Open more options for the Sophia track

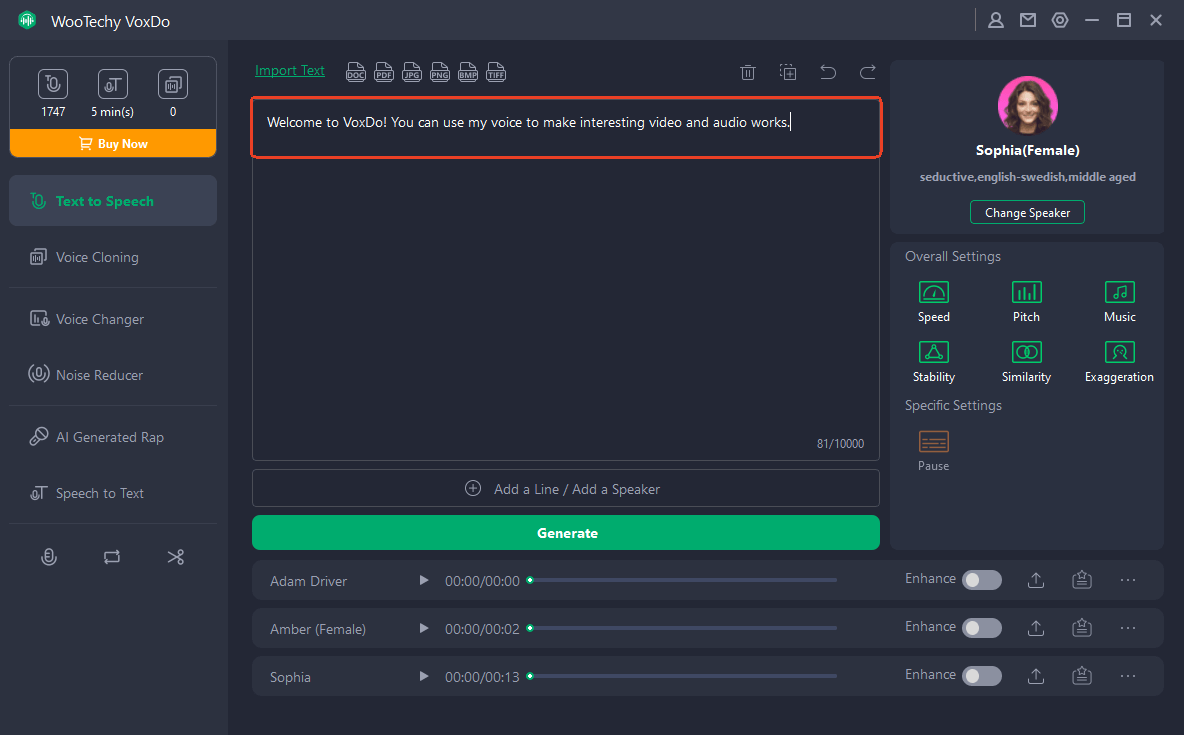point(1128,676)
